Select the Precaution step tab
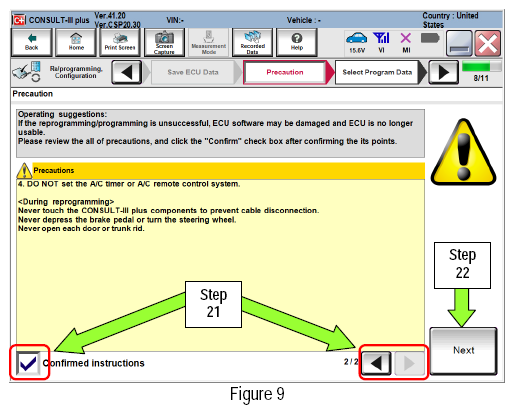Image resolution: width=514 pixels, height=414 pixels. (x=285, y=72)
